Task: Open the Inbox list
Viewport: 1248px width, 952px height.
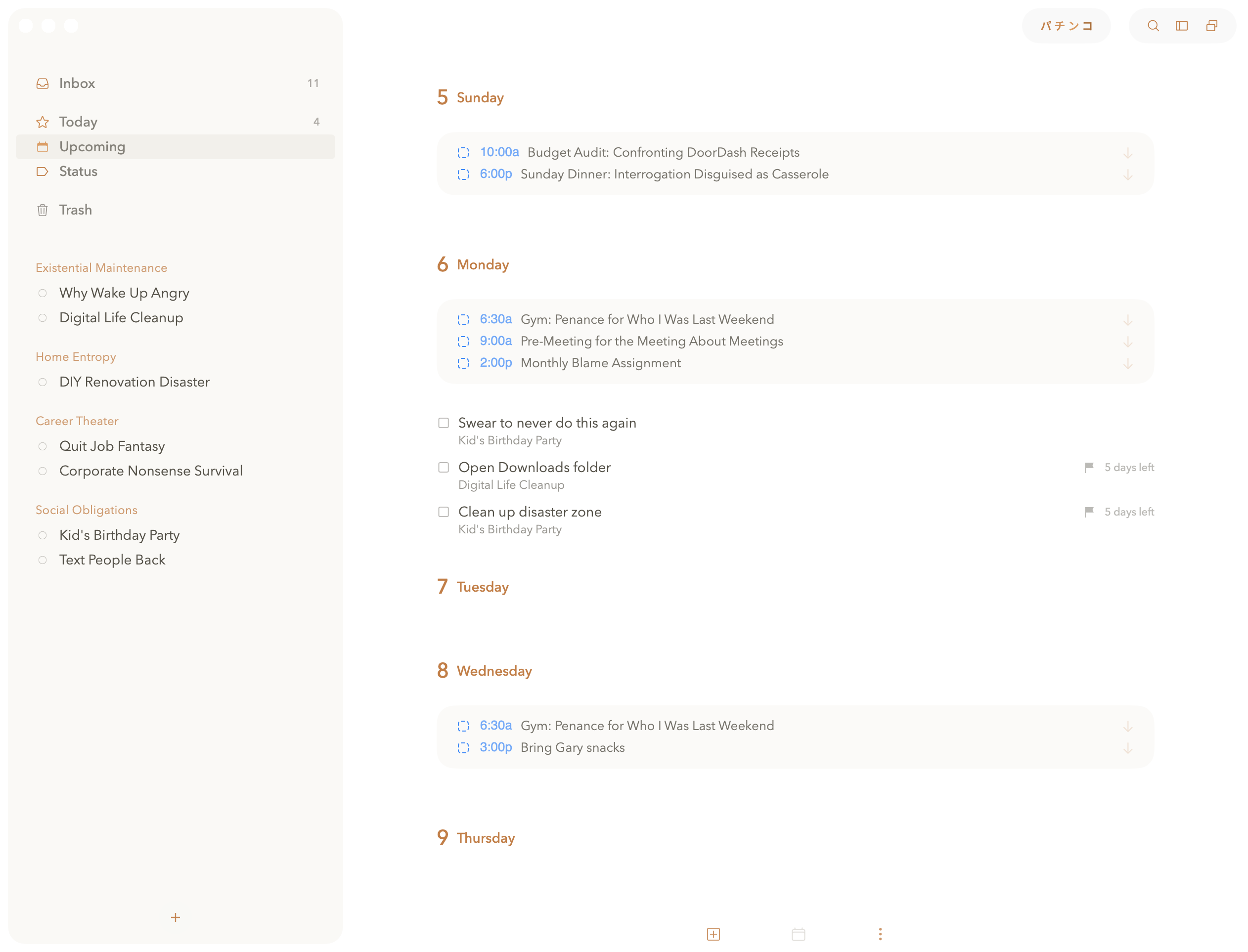Action: [77, 84]
